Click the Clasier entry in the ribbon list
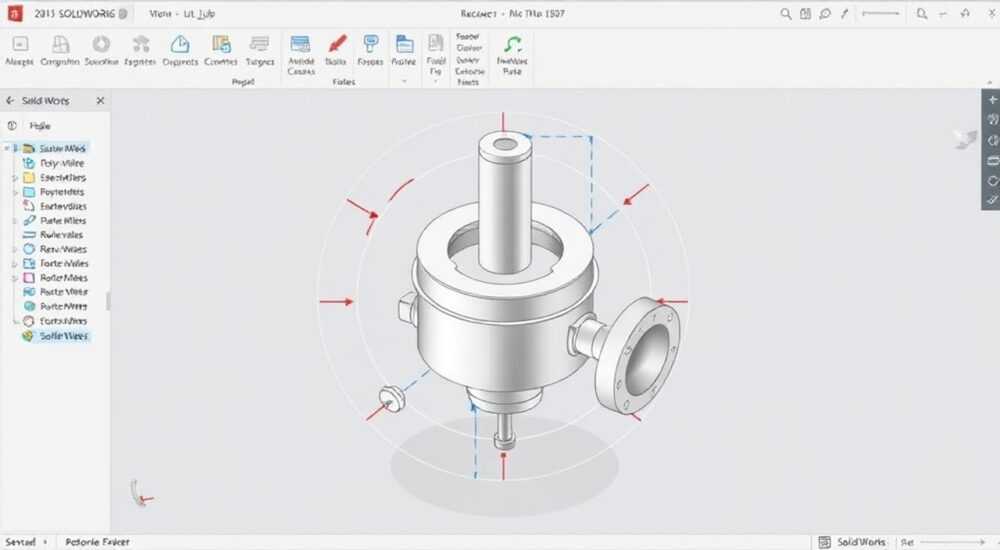This screenshot has height=550, width=1000. 469,48
